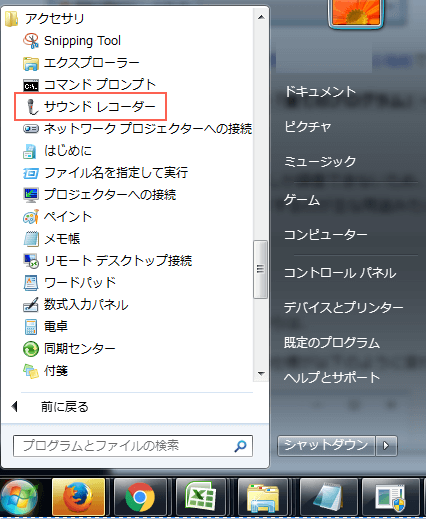The height and width of the screenshot is (519, 426).
Task: Click the プロジェクターへの接続 monitor icon
Action: pyautogui.click(x=31, y=195)
